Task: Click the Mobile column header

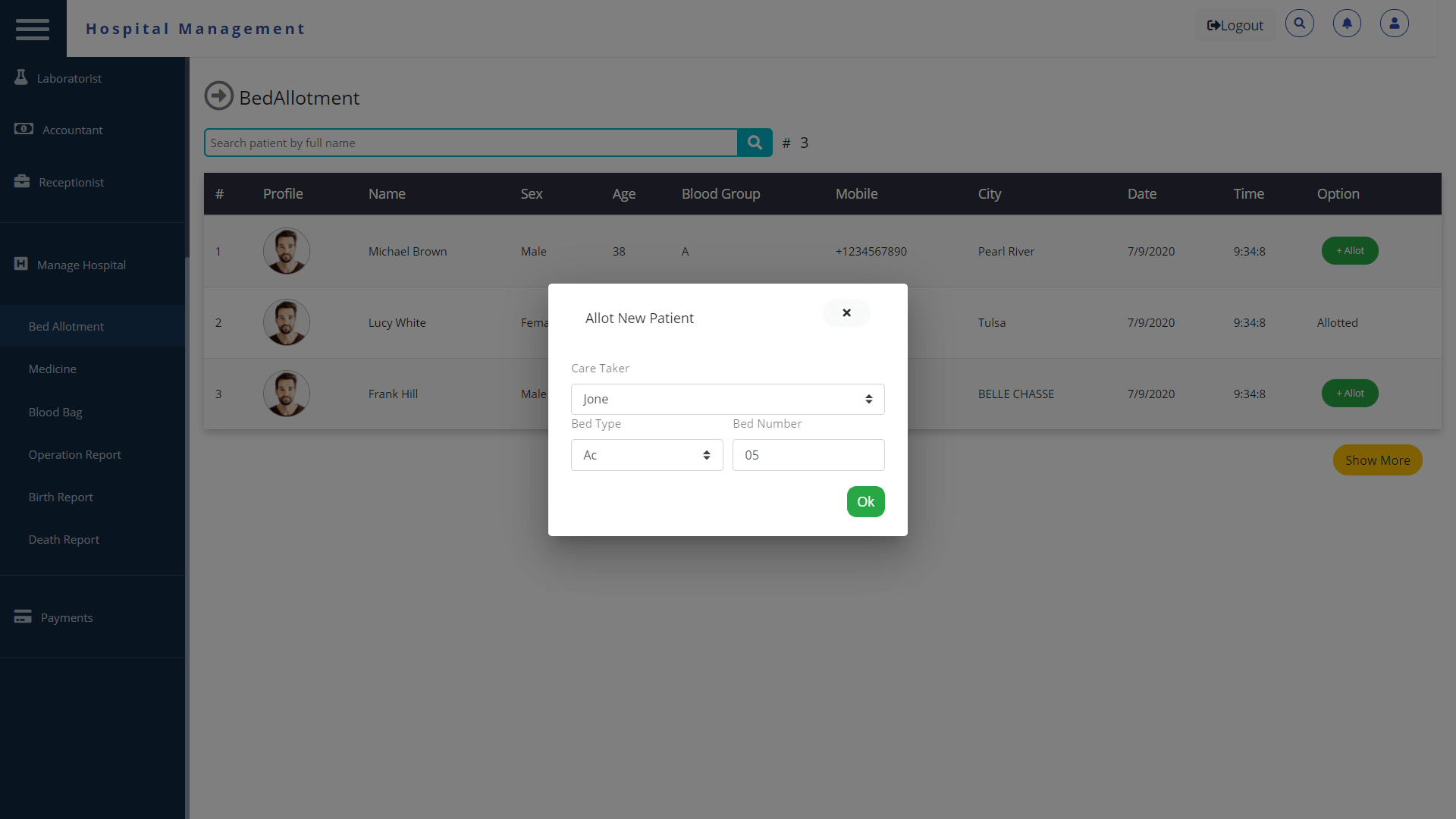Action: (856, 193)
